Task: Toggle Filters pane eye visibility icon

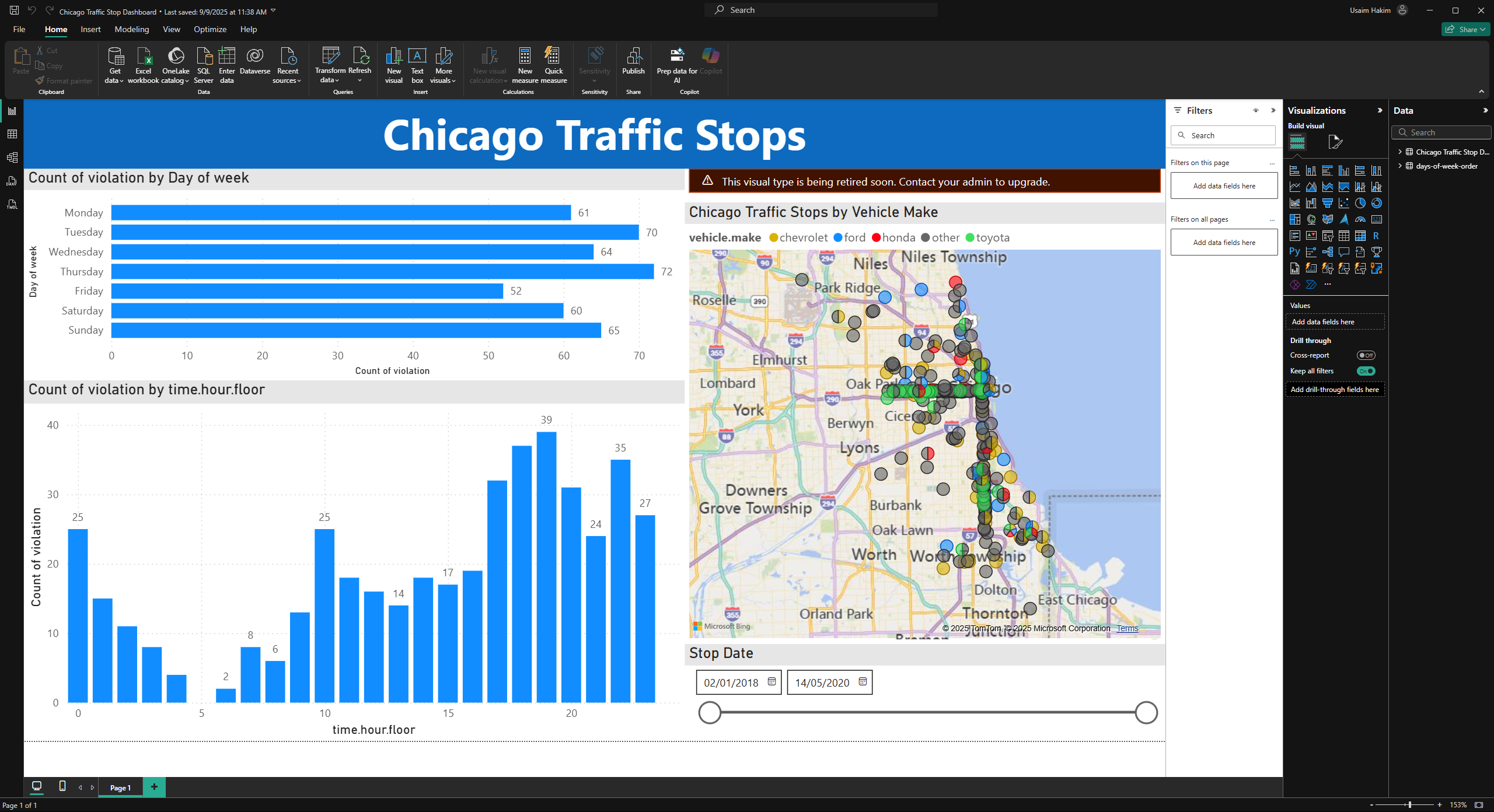Action: [x=1256, y=110]
